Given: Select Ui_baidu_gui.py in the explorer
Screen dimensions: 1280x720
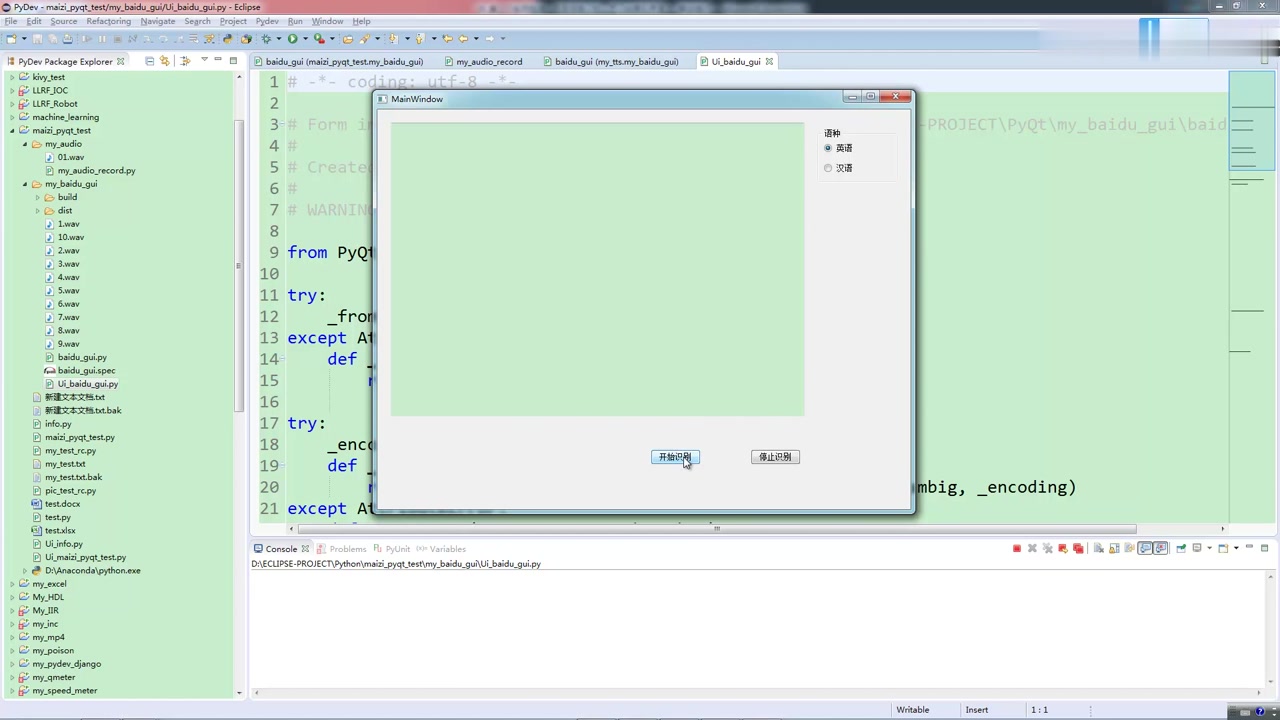Looking at the screenshot, I should click(88, 384).
